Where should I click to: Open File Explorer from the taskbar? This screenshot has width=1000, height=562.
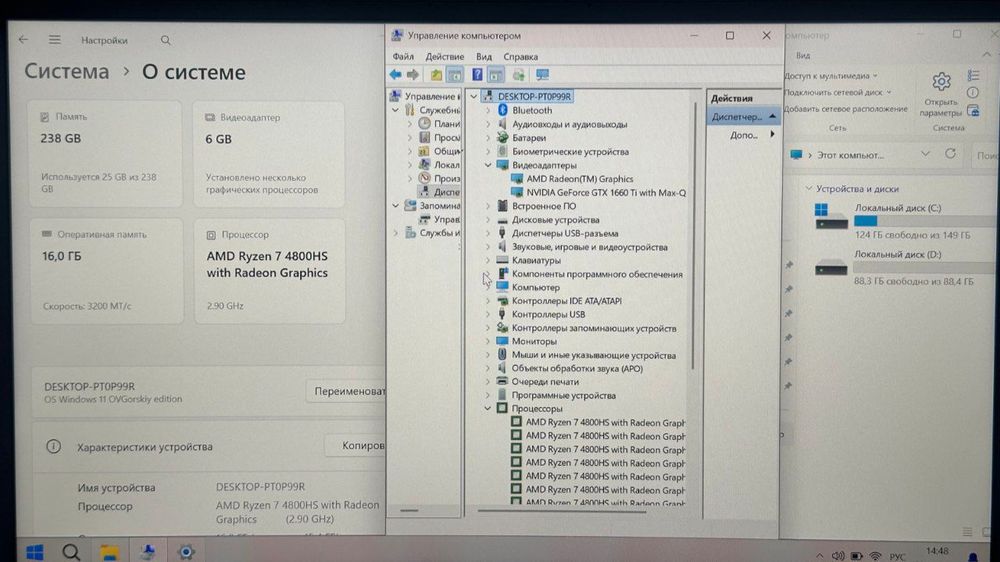pos(109,552)
